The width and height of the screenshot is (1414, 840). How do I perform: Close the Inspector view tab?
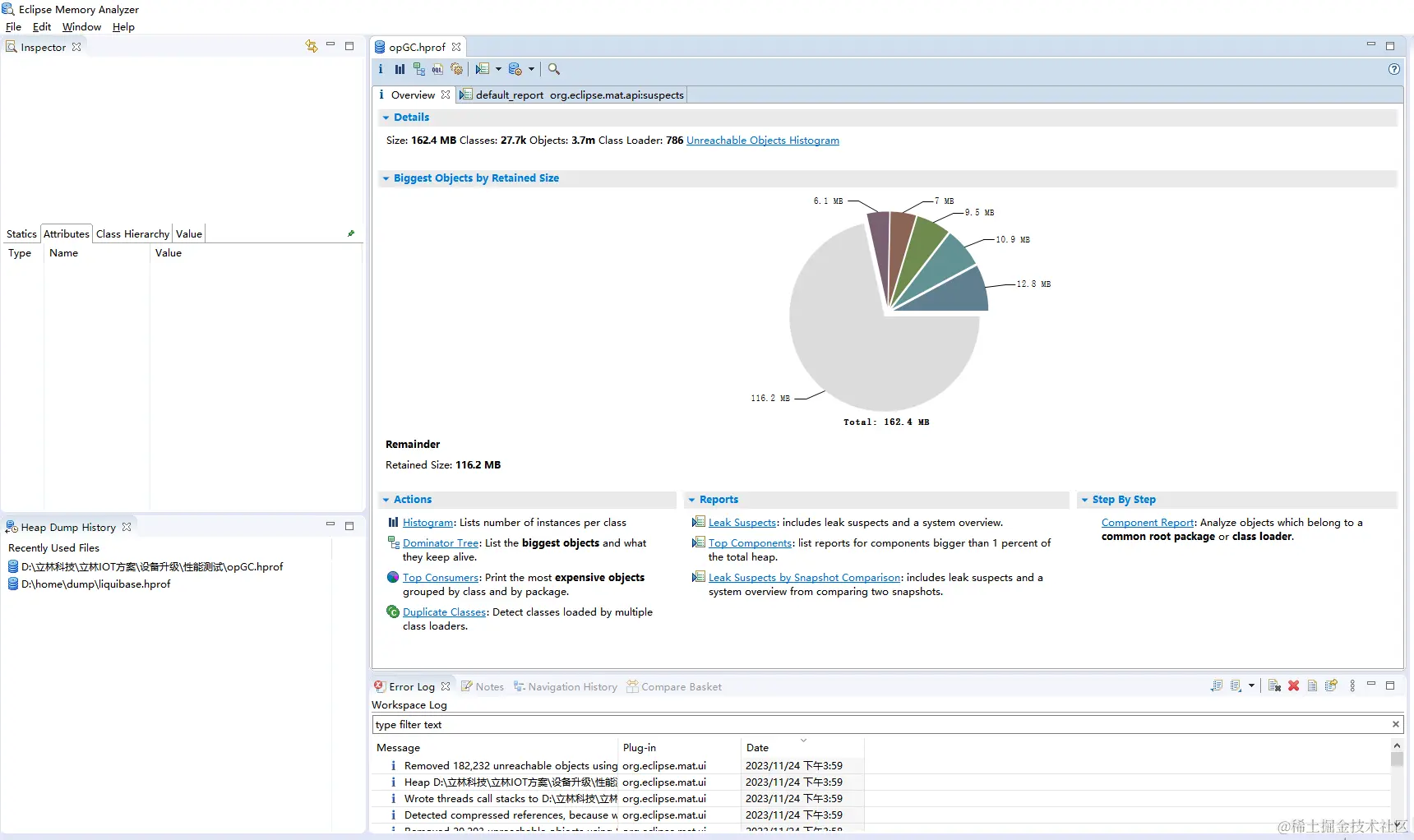coord(76,47)
